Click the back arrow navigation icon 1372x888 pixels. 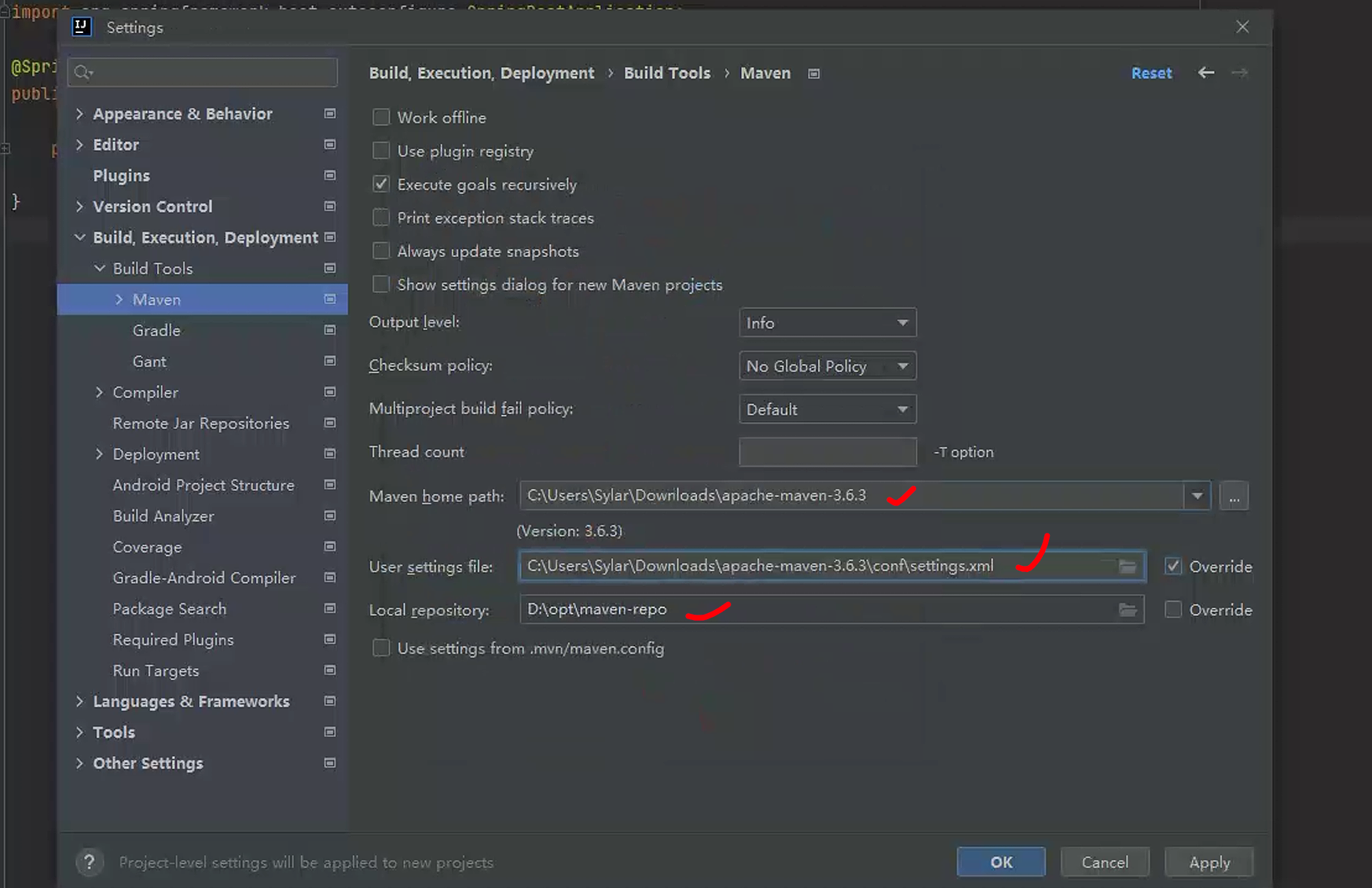click(x=1205, y=73)
